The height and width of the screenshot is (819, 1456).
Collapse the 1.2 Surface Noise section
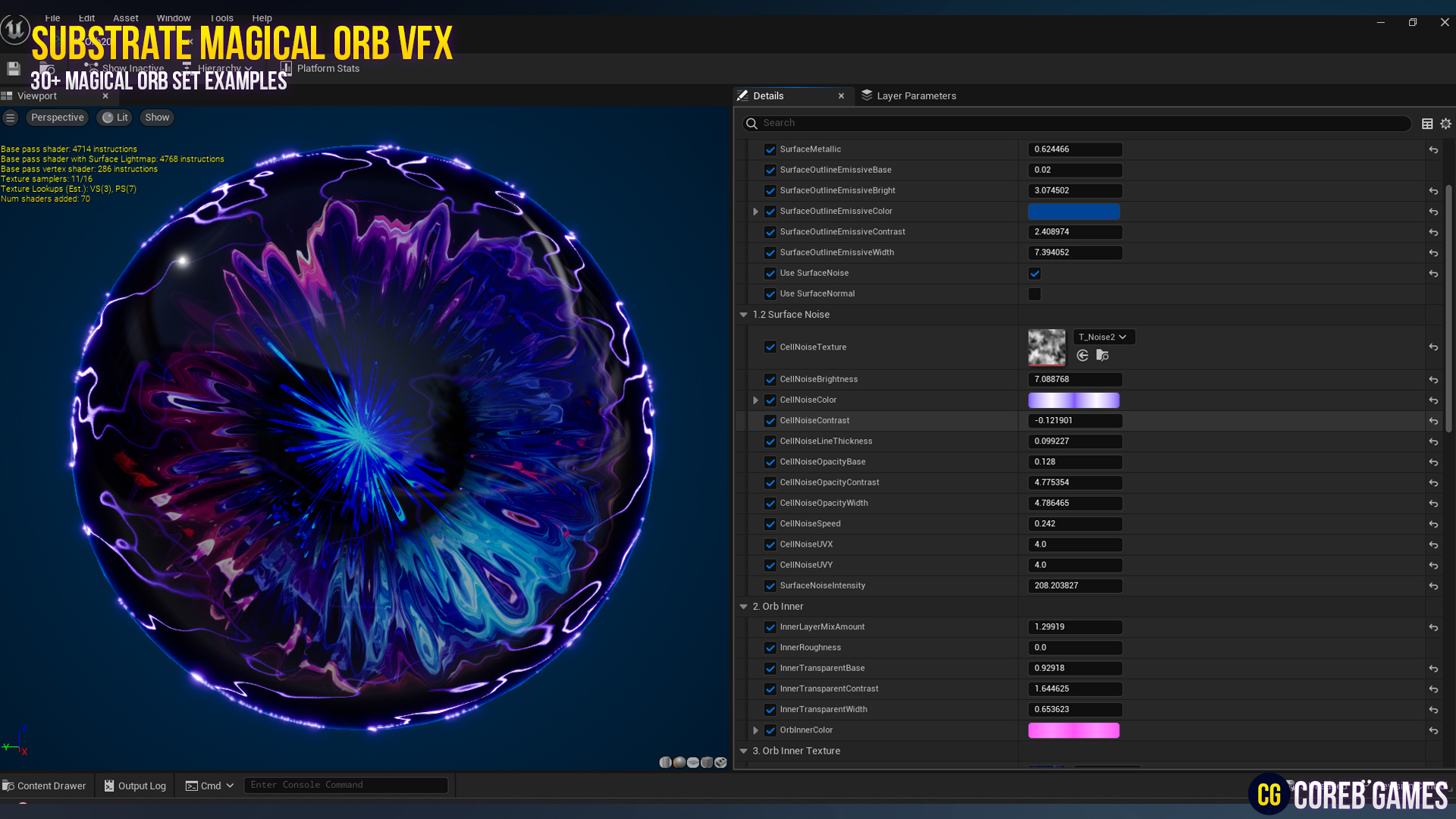744,314
